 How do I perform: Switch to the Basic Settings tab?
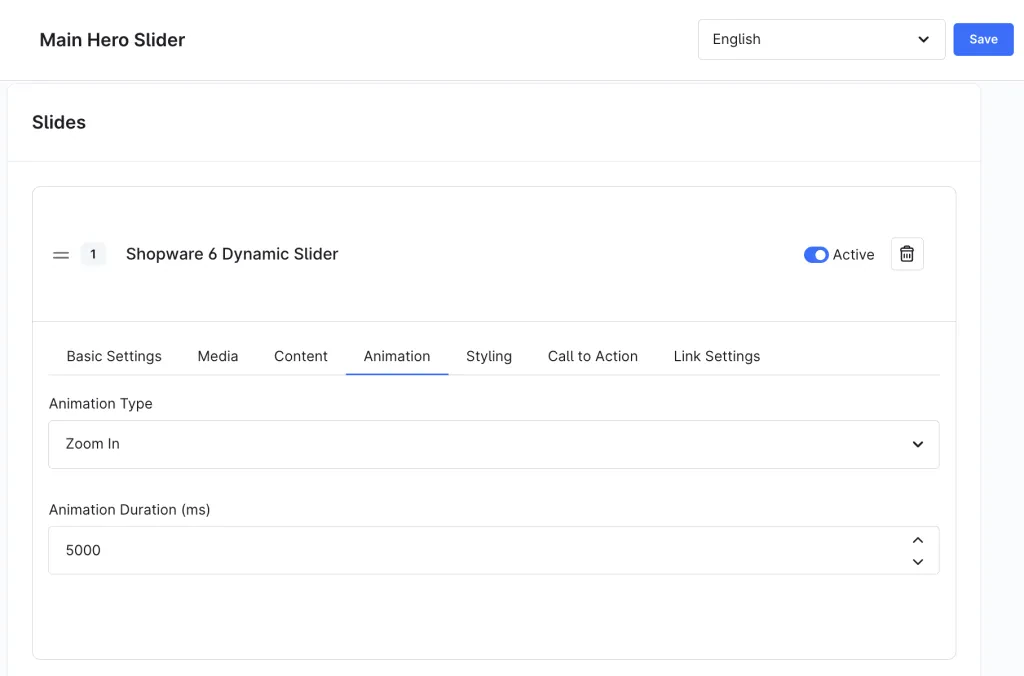click(114, 356)
